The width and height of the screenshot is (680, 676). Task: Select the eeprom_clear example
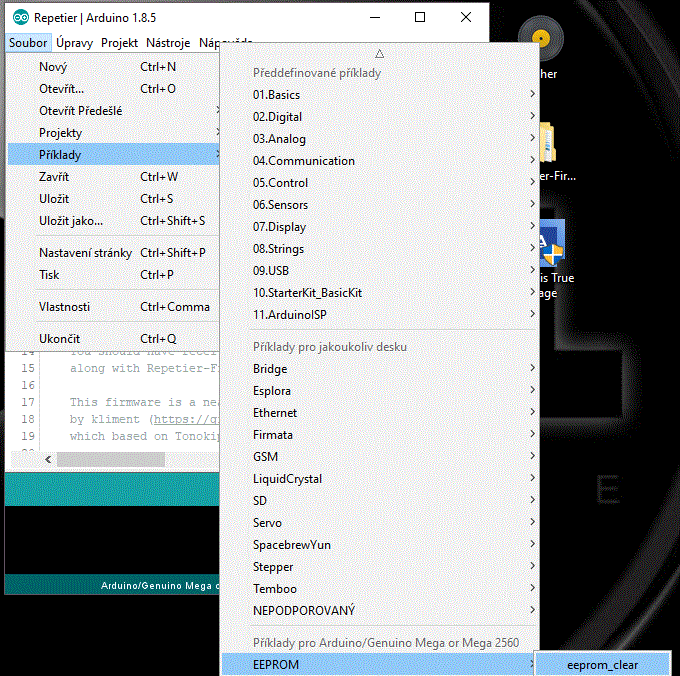click(x=601, y=664)
